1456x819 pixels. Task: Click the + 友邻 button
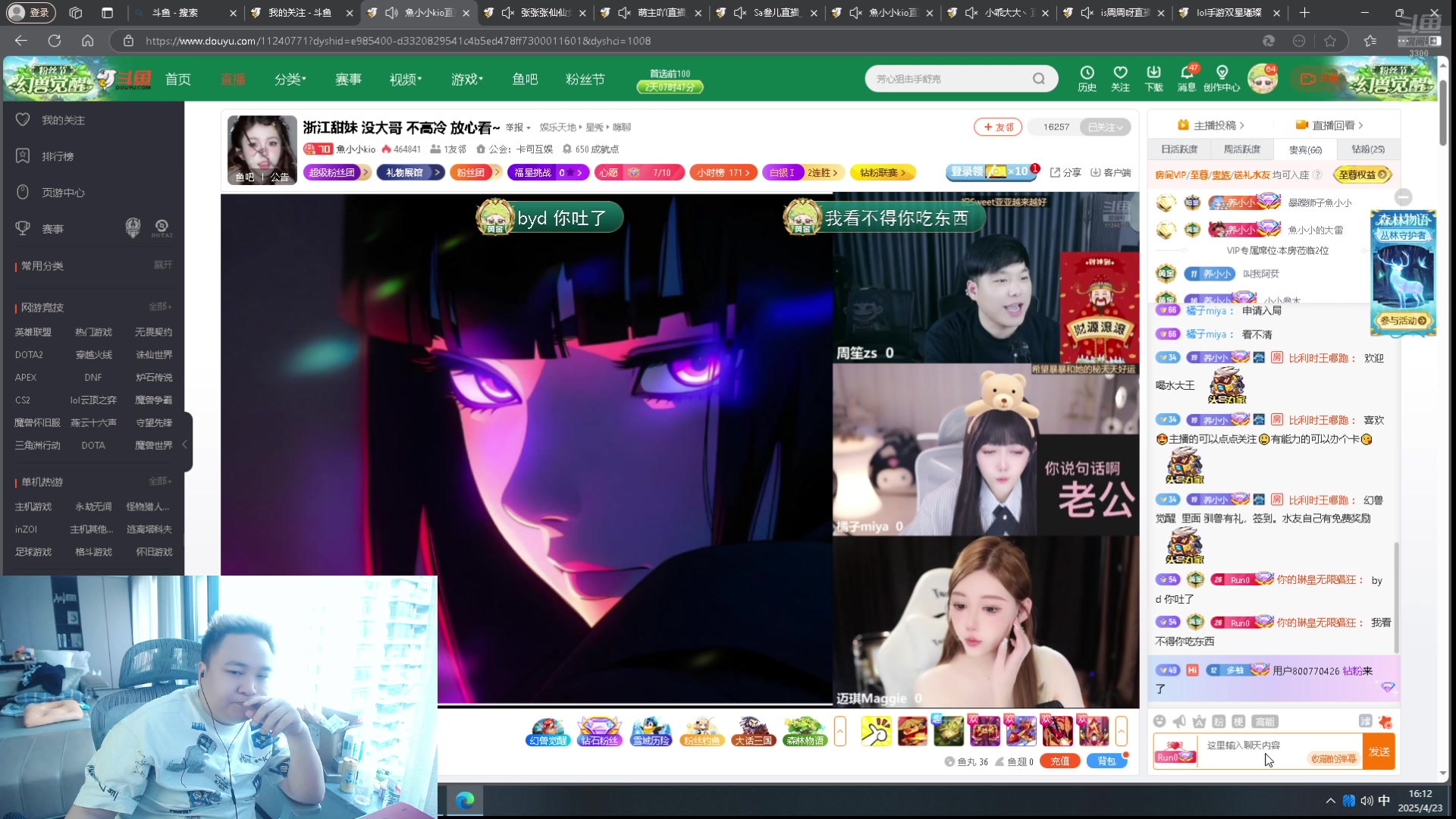998,127
